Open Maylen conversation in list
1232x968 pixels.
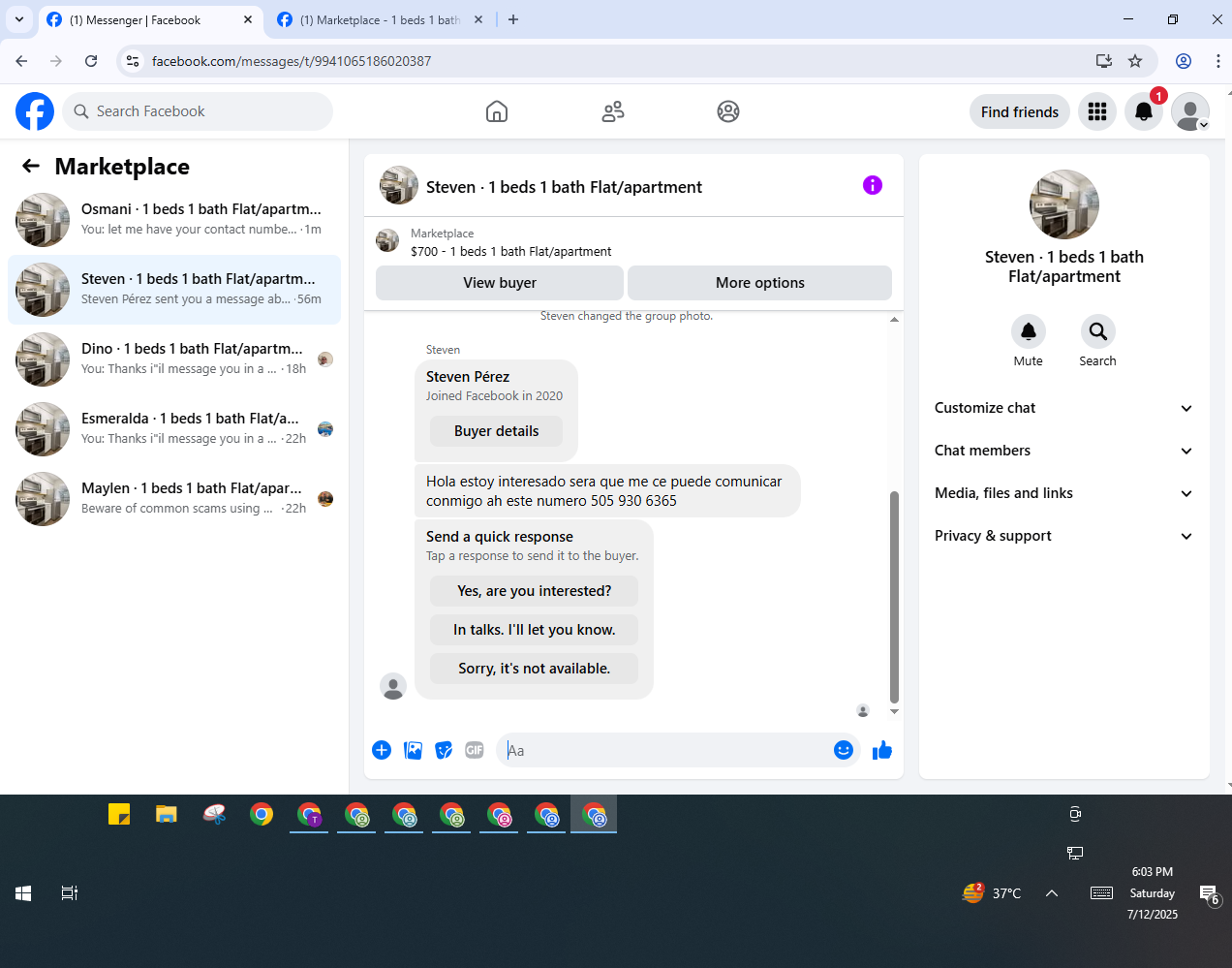click(174, 499)
